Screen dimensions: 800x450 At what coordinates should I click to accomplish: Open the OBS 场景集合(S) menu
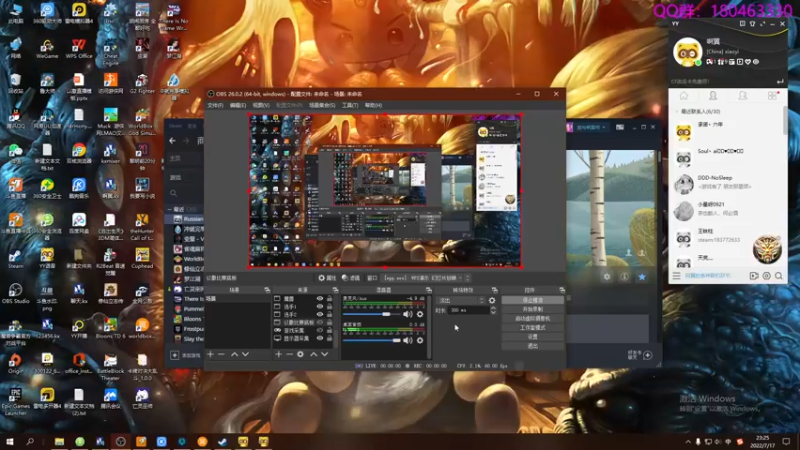pyautogui.click(x=322, y=105)
